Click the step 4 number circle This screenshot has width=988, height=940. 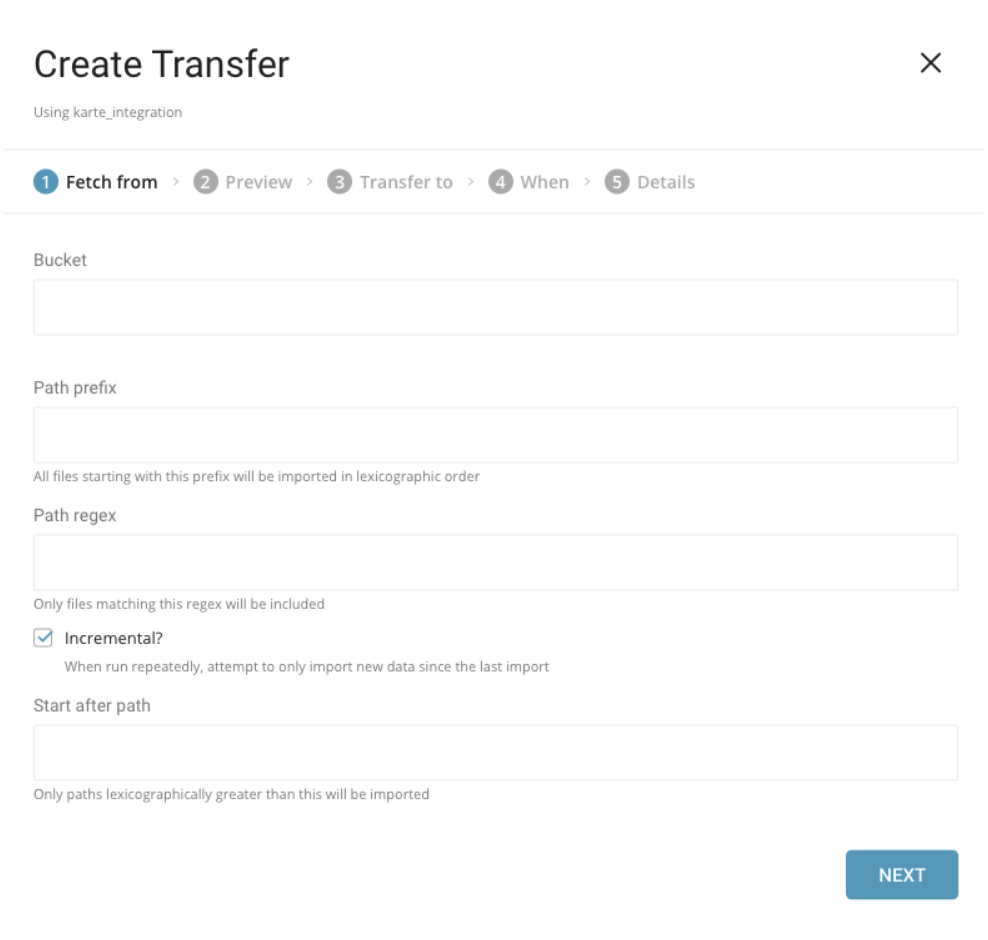(501, 182)
